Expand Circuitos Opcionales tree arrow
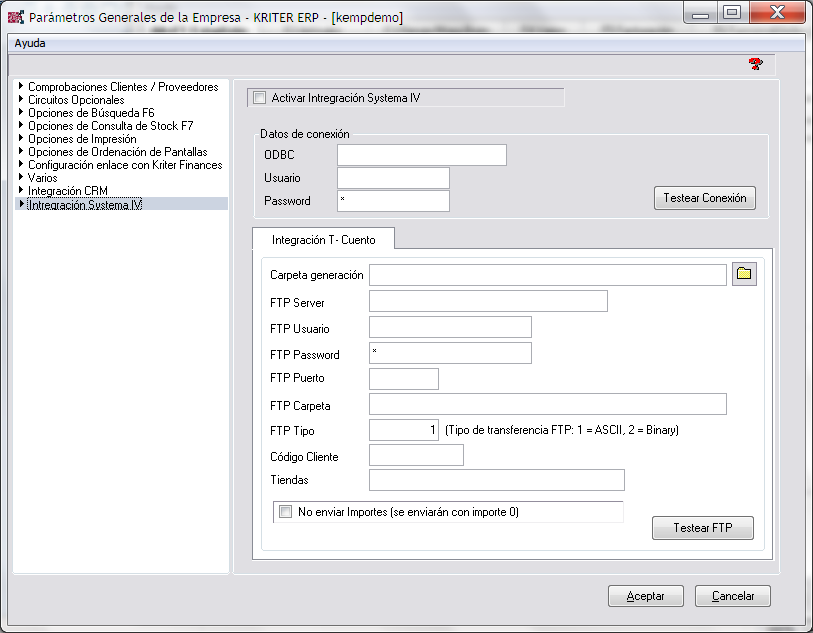Image resolution: width=813 pixels, height=633 pixels. coord(21,98)
